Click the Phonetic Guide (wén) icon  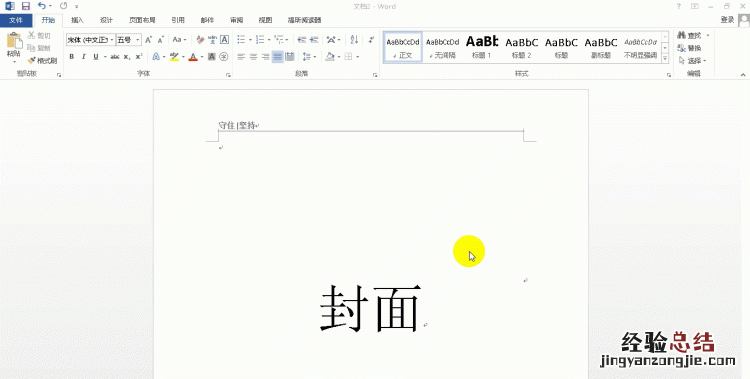click(212, 40)
